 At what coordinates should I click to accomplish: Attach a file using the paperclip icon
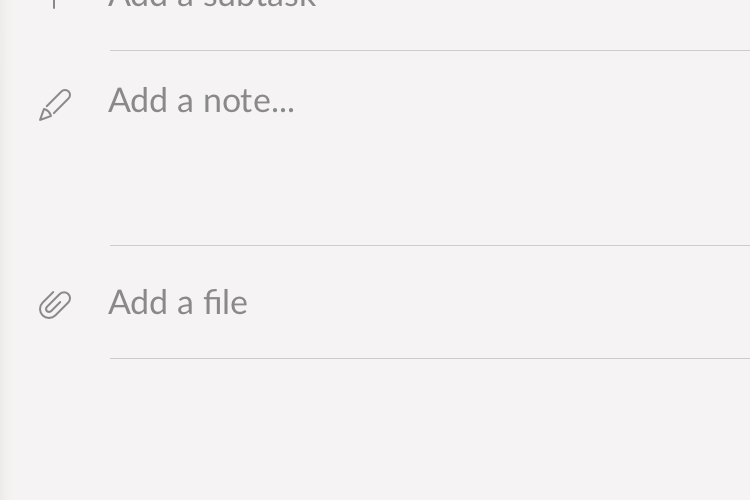tap(55, 304)
